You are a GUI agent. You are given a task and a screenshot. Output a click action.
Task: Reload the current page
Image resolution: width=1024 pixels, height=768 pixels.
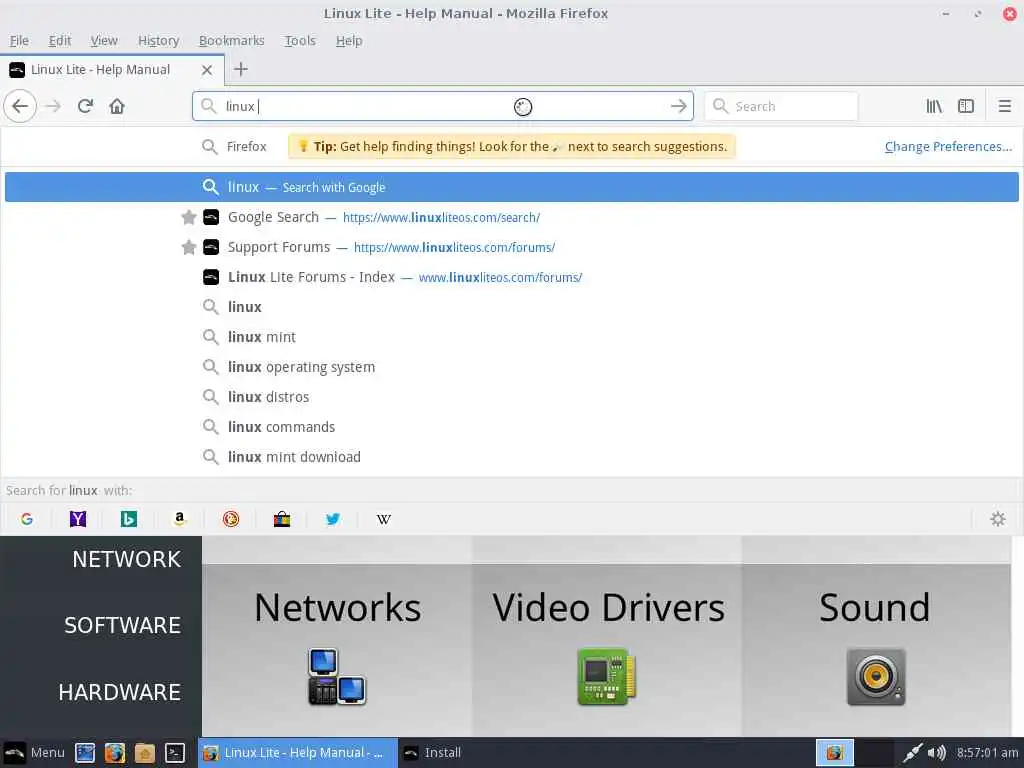pos(85,106)
